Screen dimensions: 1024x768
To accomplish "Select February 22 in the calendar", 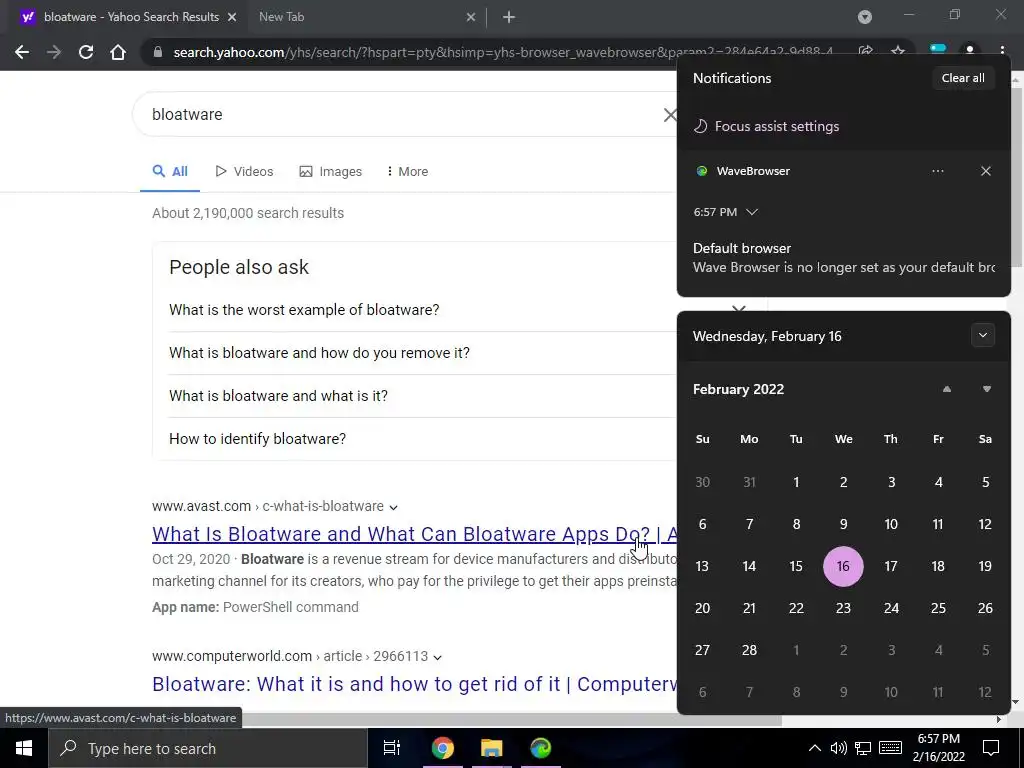I will (796, 608).
